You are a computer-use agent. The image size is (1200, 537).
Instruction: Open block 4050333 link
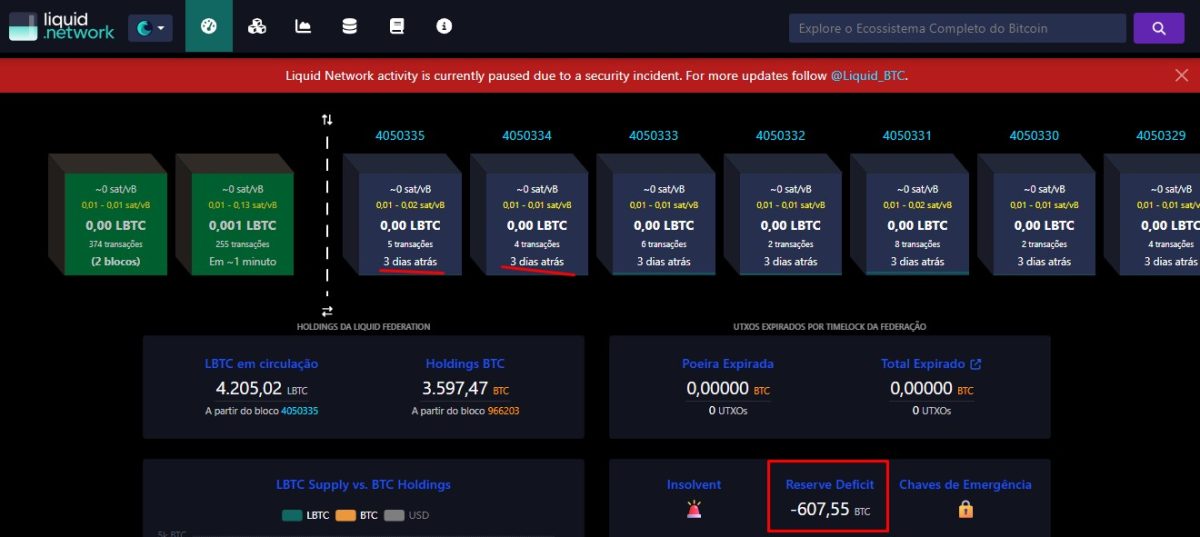[x=654, y=135]
